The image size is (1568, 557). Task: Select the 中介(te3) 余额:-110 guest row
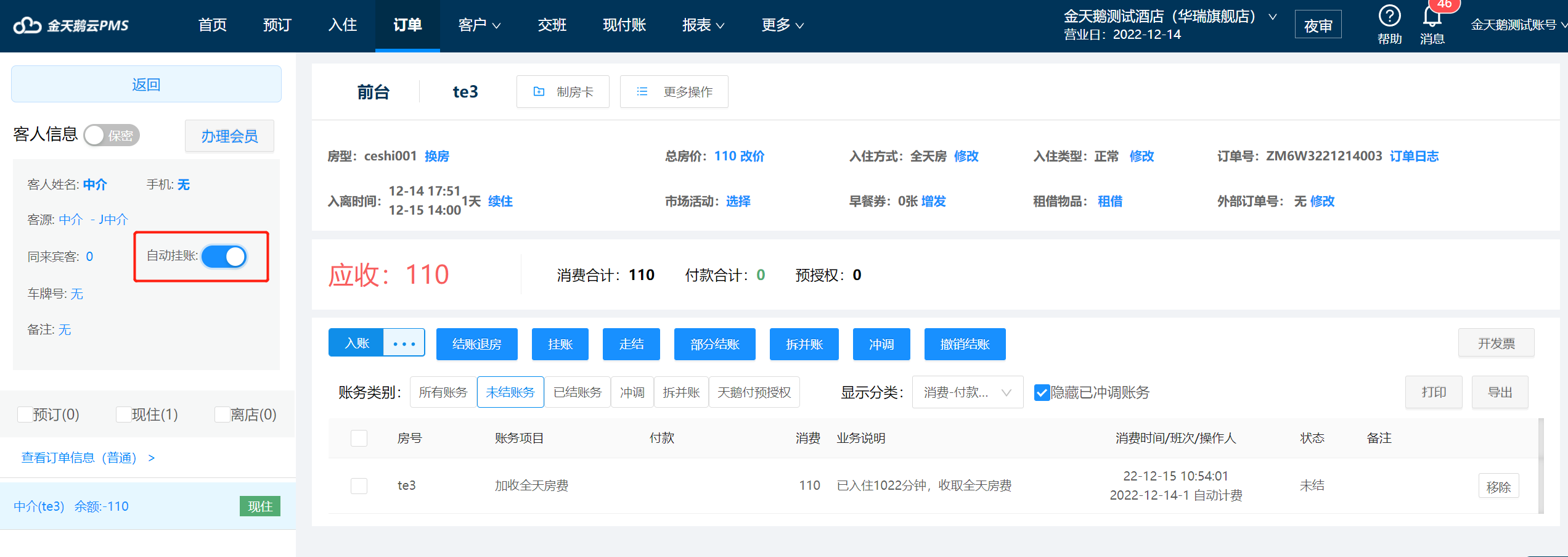coord(147,506)
